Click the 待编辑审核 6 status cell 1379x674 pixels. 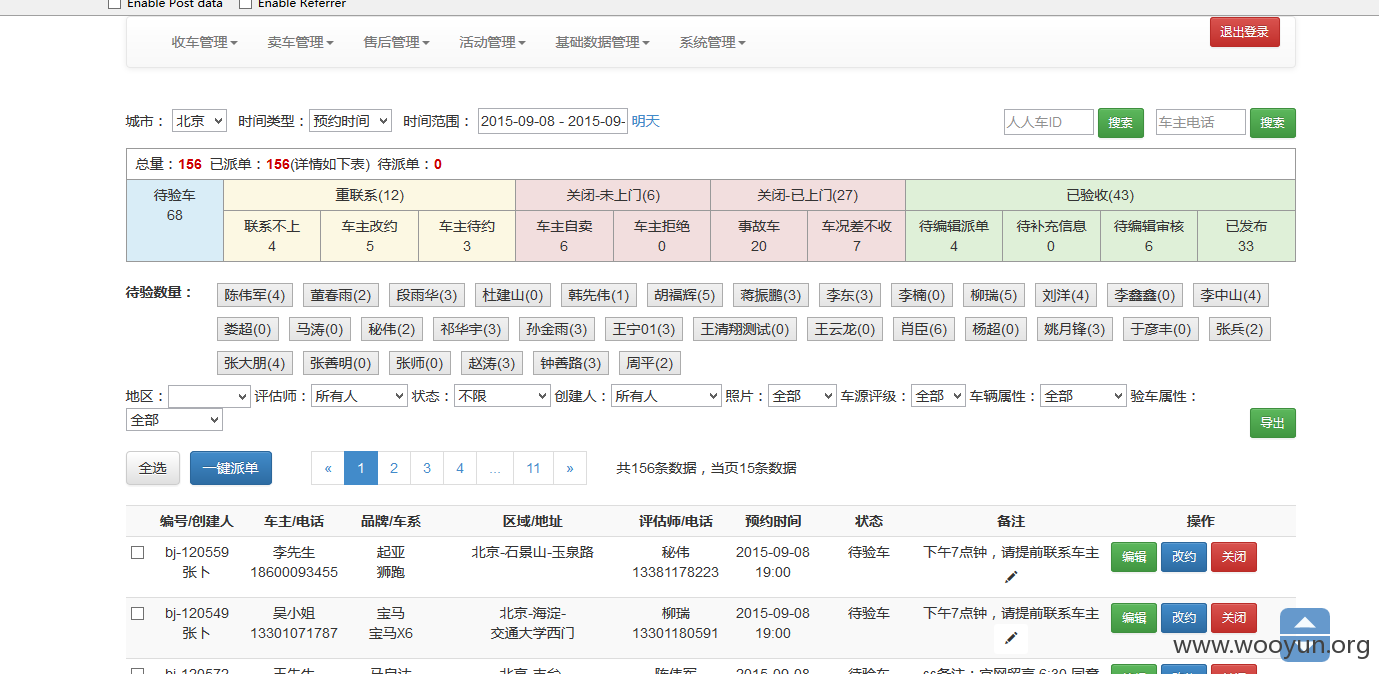[1149, 236]
